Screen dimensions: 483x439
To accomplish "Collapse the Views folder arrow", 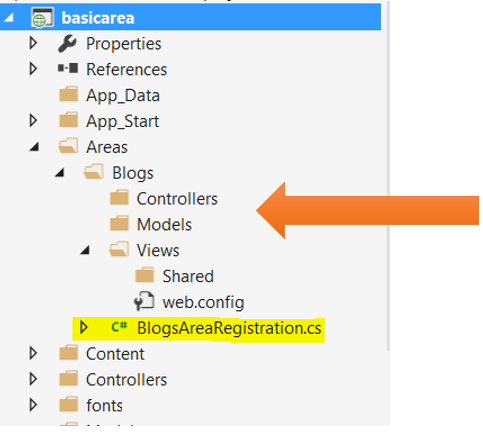I will [85, 250].
